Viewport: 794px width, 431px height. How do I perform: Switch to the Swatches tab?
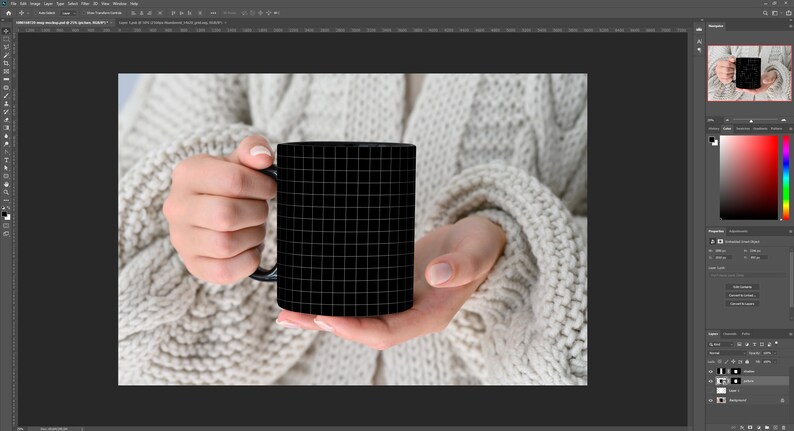[743, 129]
